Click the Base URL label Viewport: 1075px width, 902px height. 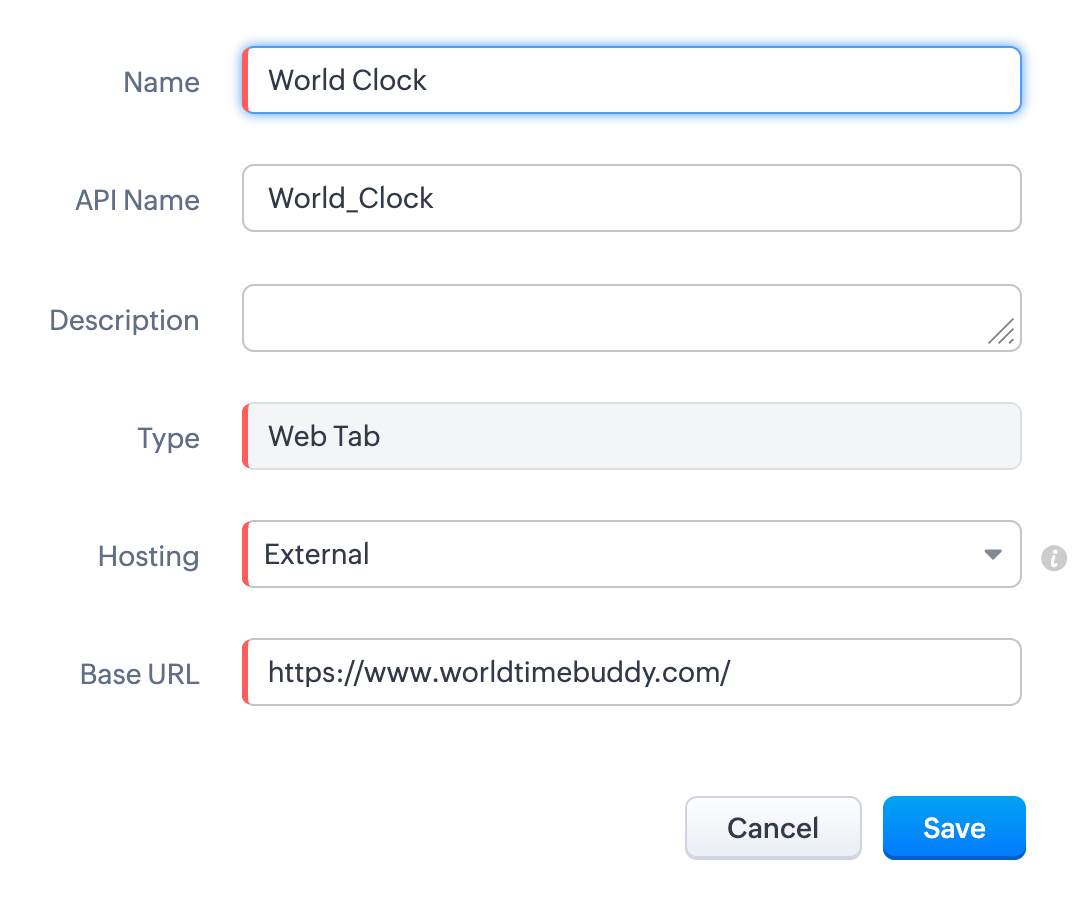(x=139, y=674)
